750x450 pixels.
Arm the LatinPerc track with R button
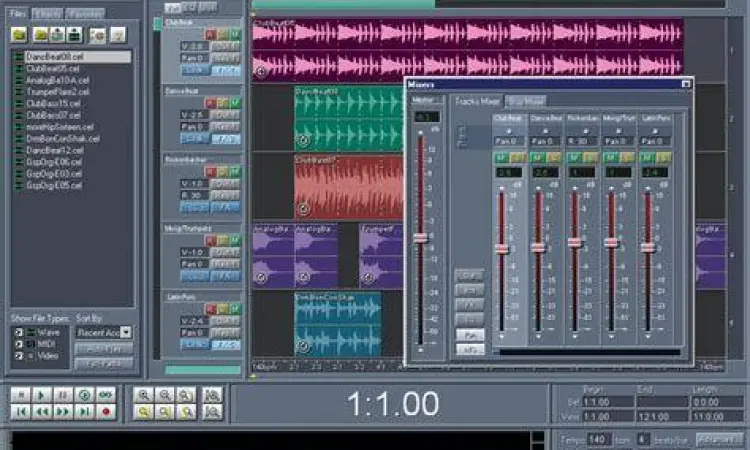210,308
